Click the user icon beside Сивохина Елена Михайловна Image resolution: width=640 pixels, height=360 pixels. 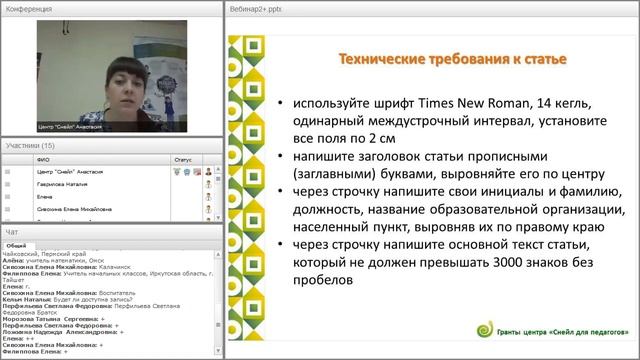coord(209,209)
